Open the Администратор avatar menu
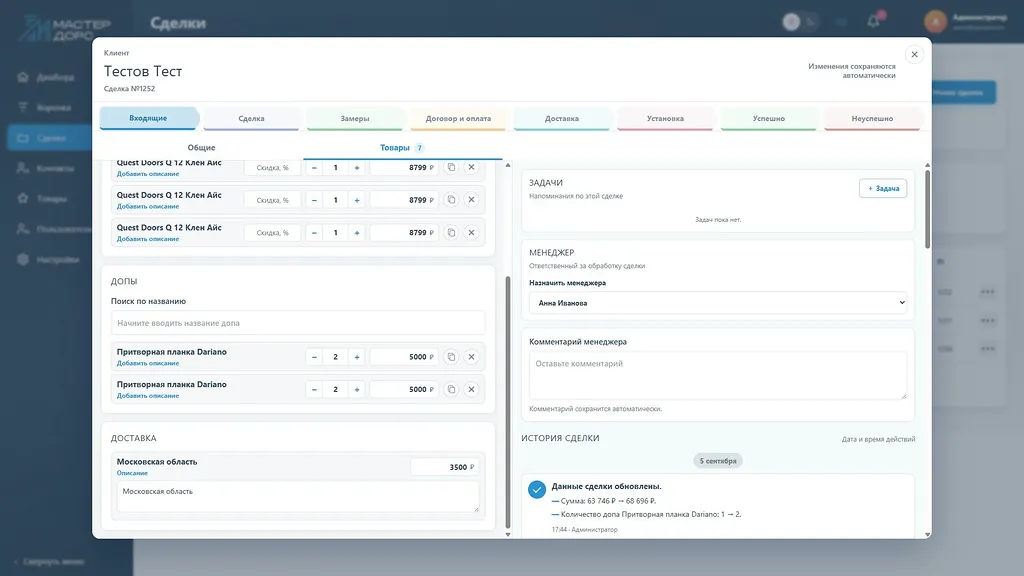 [935, 22]
